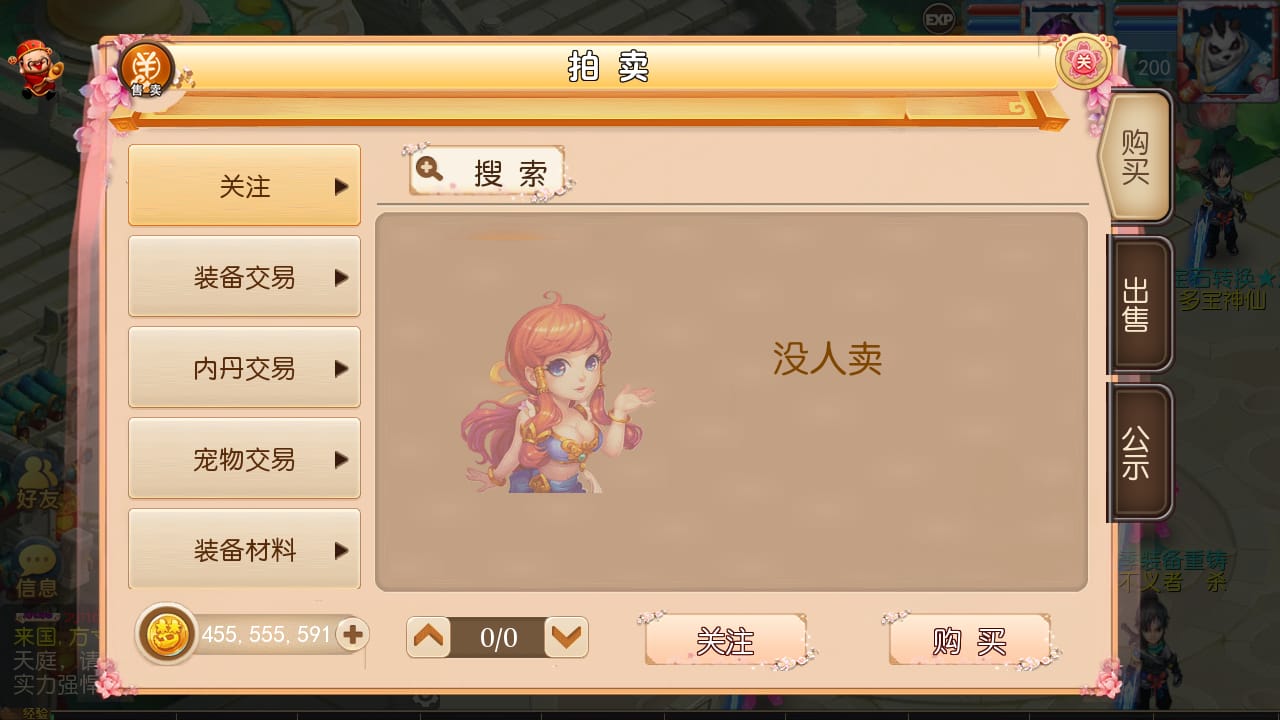Click the 购买 button at bottom right
This screenshot has height=720, width=1280.
tap(969, 640)
